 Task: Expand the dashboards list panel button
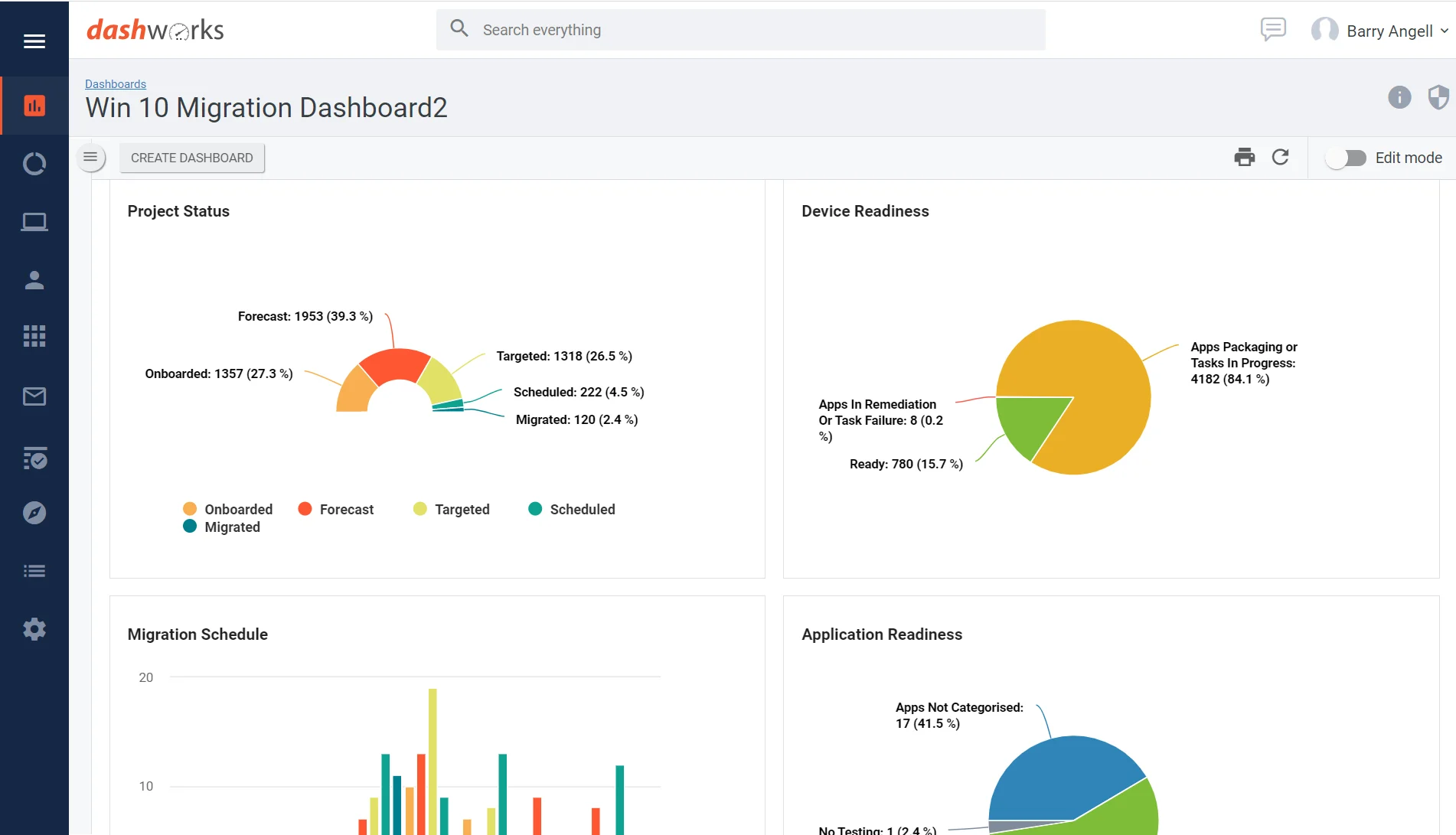click(90, 158)
